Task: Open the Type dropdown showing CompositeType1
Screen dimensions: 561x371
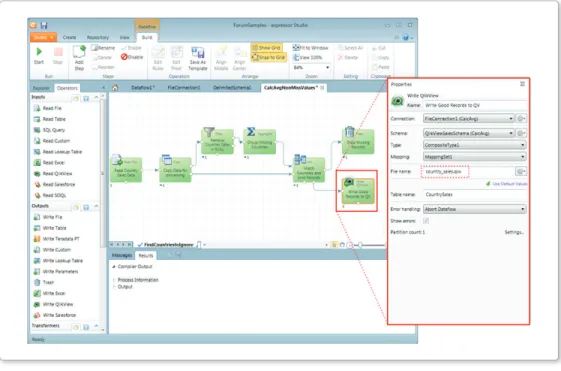Action: tap(474, 145)
